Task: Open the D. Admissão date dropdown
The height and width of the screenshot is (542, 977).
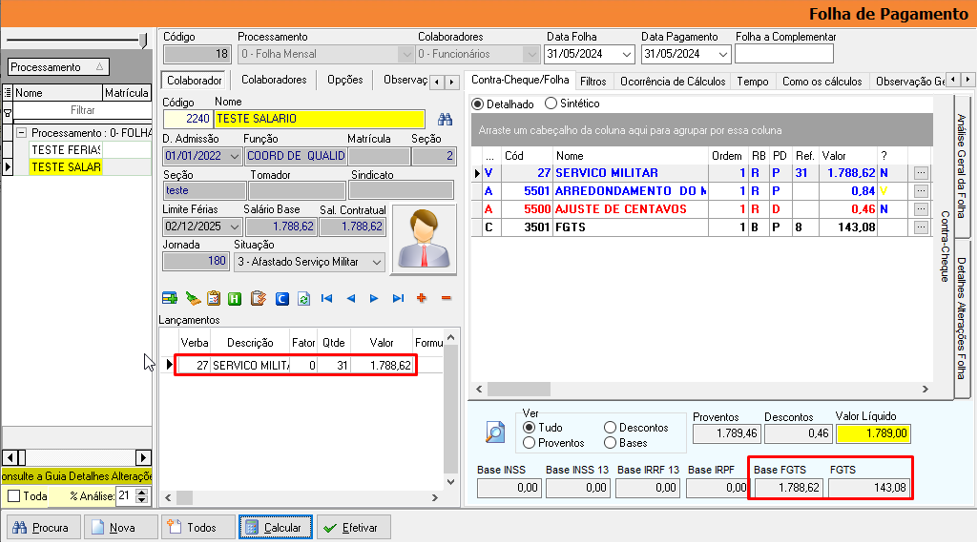Action: coord(234,156)
